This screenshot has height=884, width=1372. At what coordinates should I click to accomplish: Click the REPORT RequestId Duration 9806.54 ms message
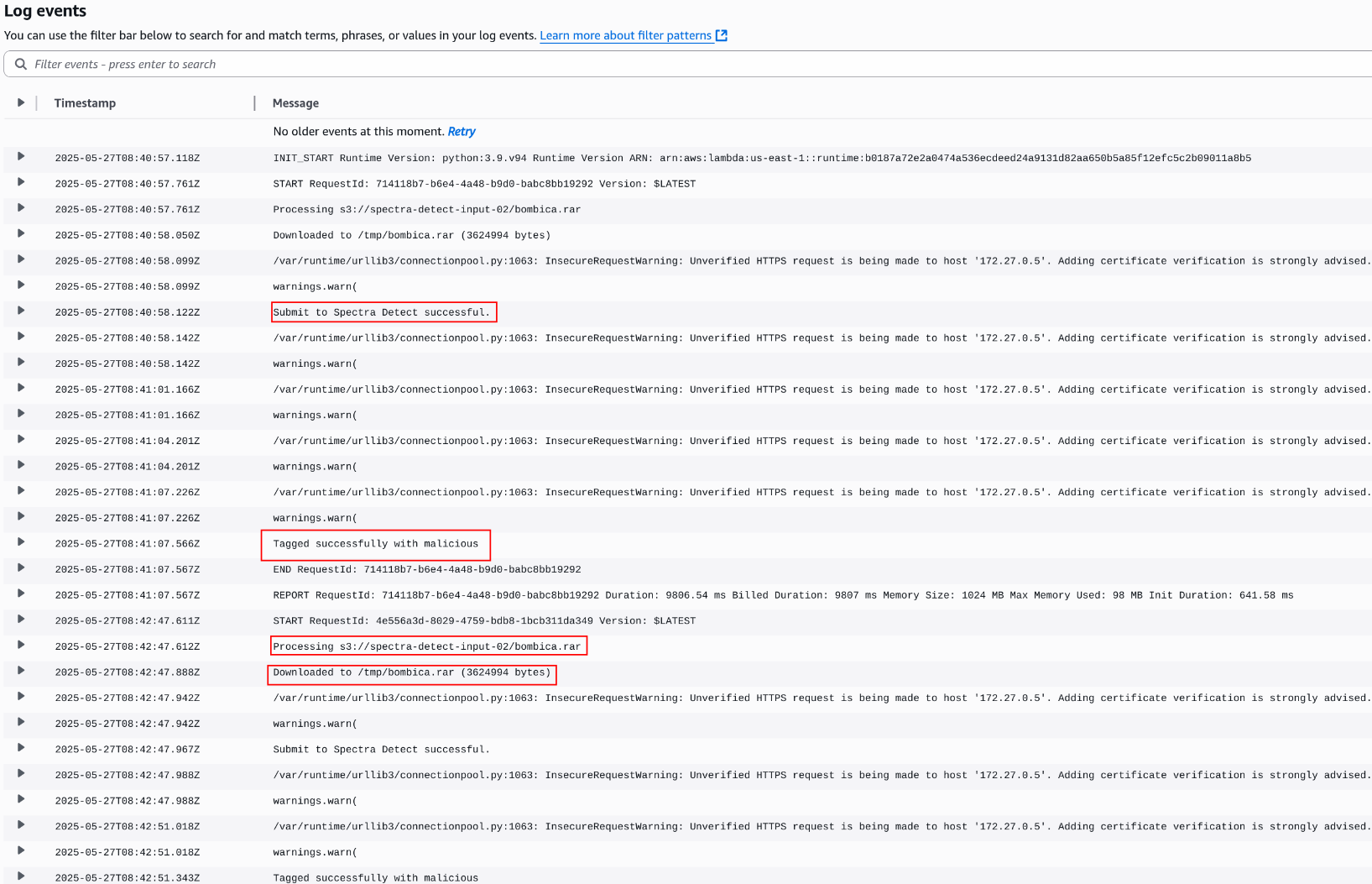(783, 595)
